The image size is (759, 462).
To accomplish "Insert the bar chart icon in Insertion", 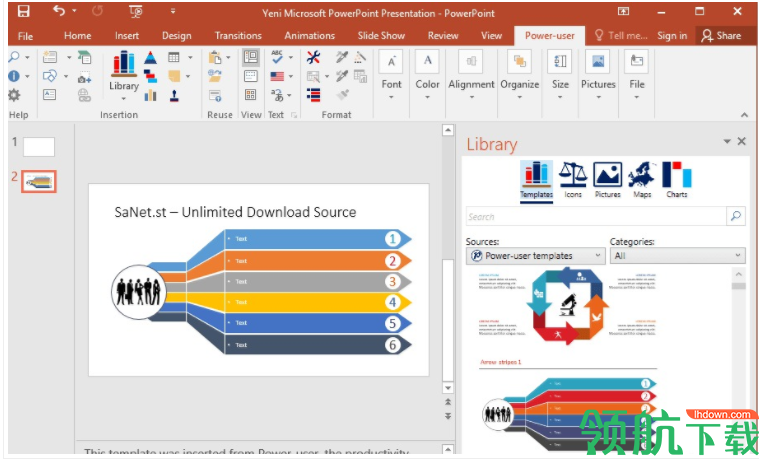I will tap(151, 95).
